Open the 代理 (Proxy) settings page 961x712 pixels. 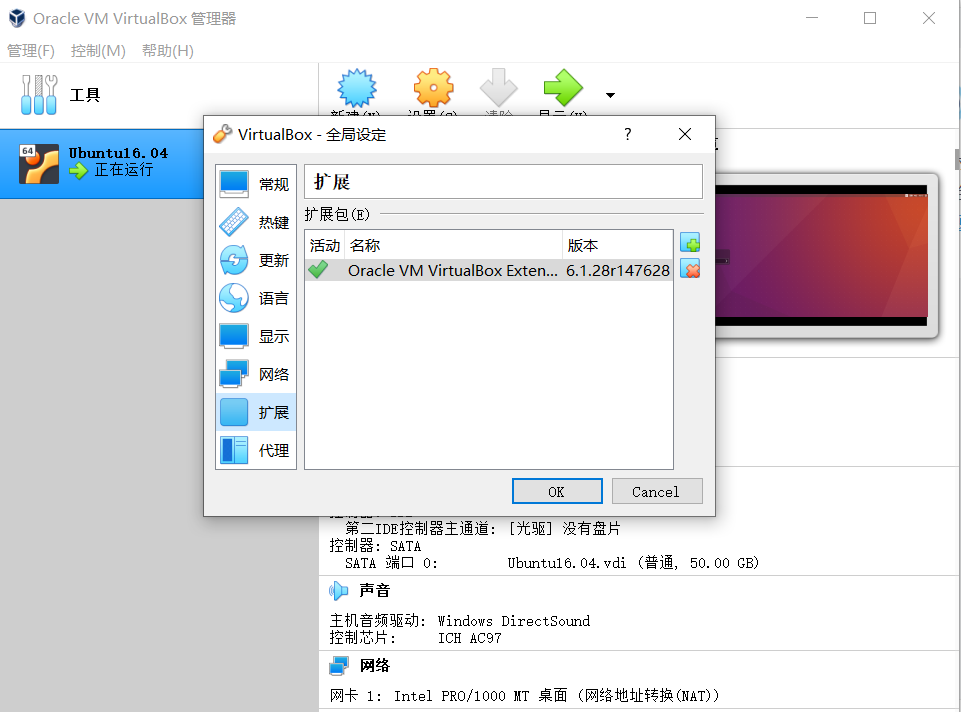point(256,450)
